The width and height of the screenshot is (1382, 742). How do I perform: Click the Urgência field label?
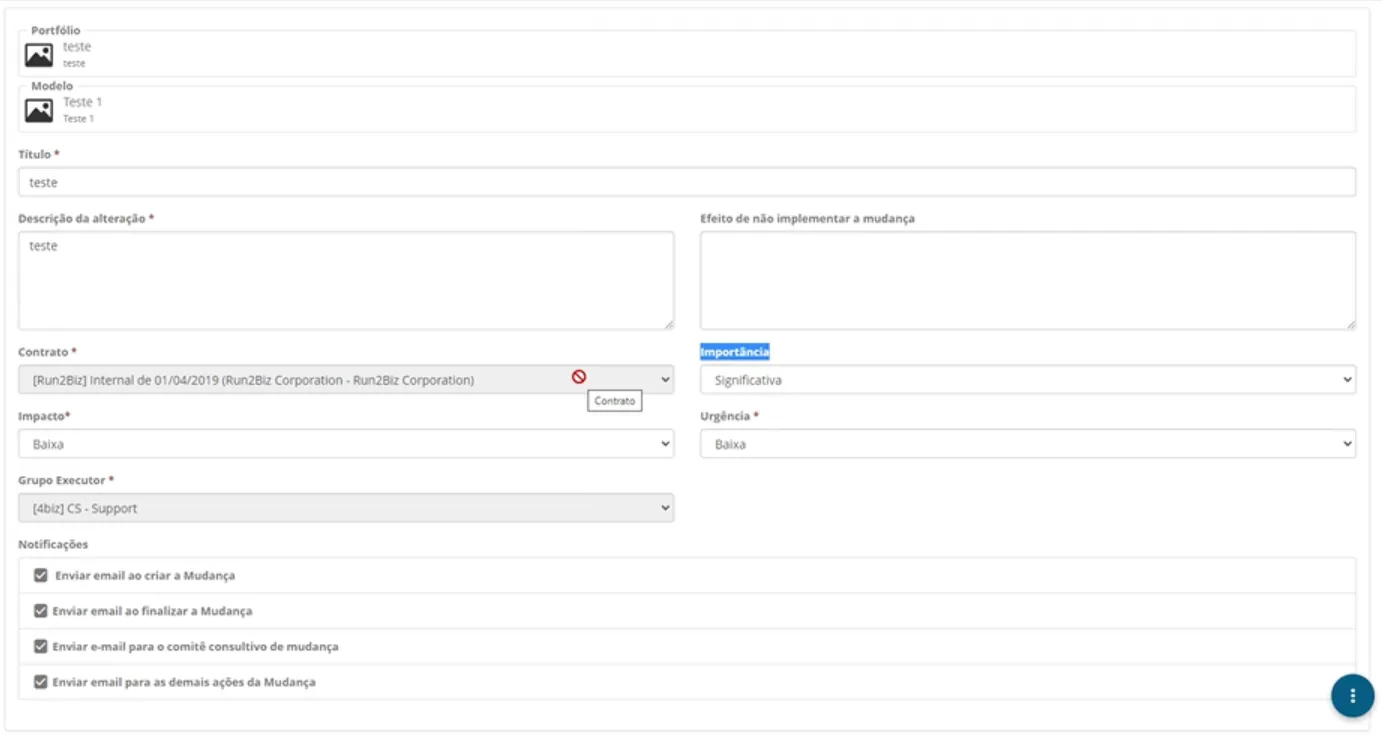729,416
